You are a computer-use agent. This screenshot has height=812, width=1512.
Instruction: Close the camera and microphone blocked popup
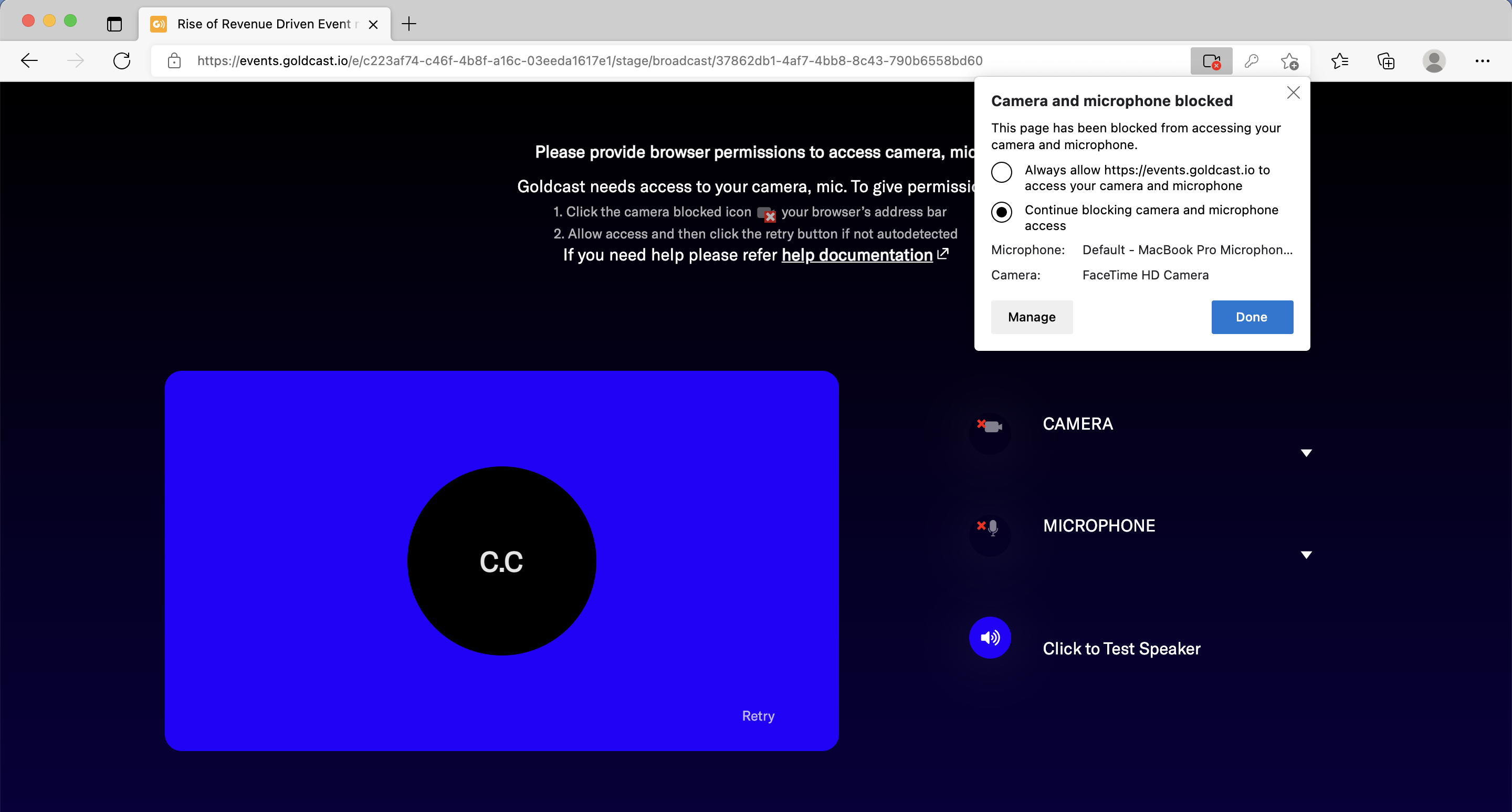pyautogui.click(x=1293, y=93)
